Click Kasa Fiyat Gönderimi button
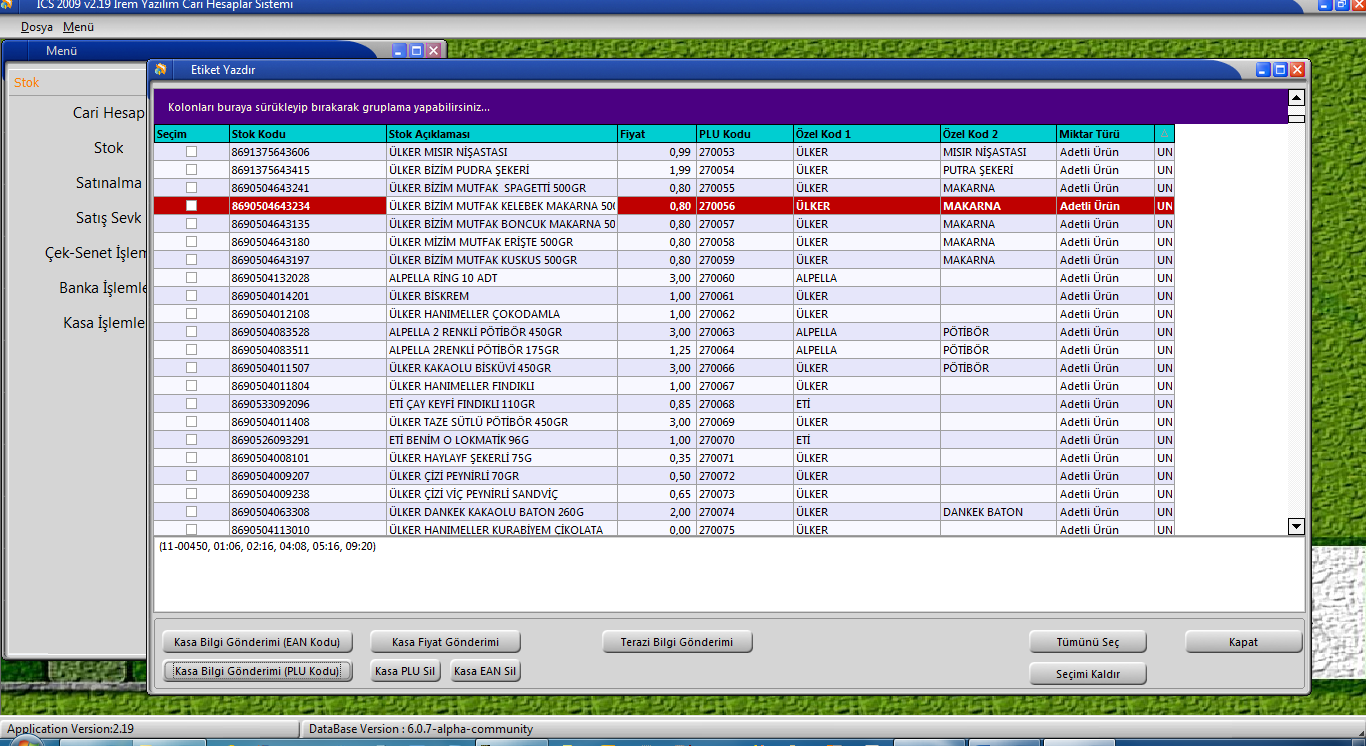 coord(445,642)
